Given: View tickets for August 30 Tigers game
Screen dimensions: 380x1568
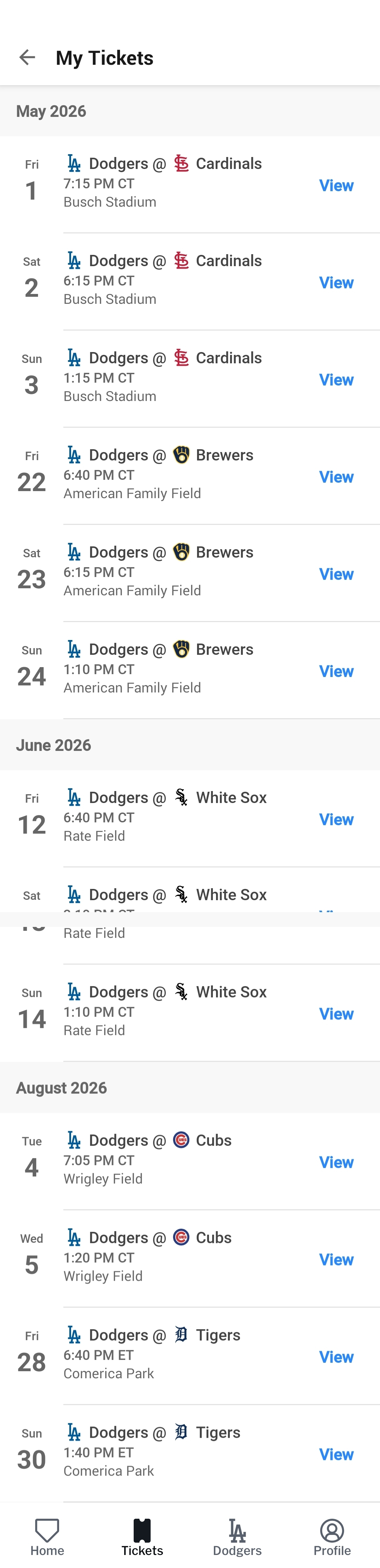Looking at the screenshot, I should tap(336, 1454).
